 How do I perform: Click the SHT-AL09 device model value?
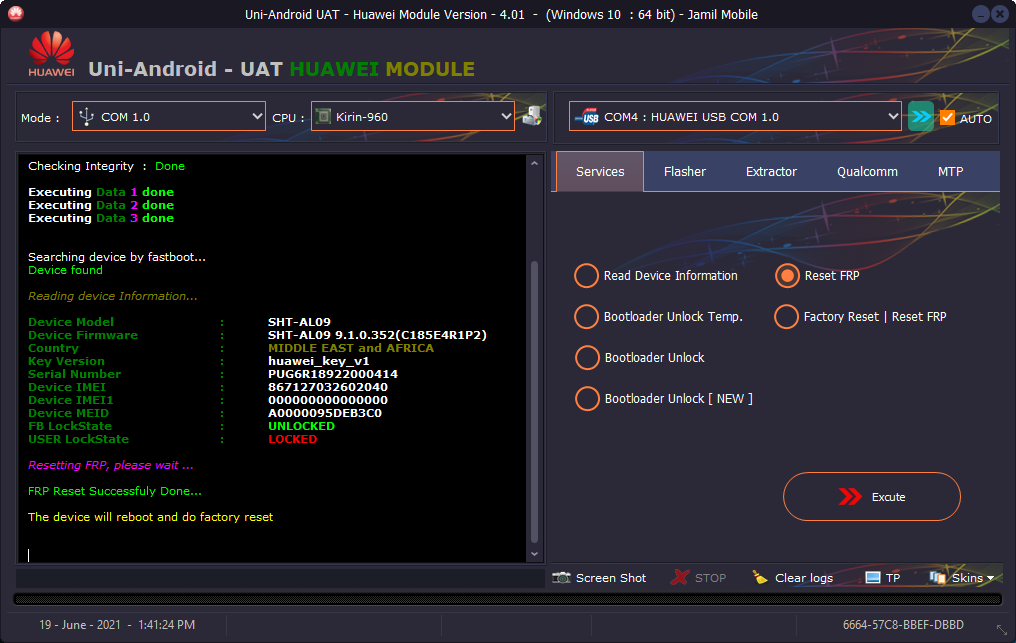299,322
